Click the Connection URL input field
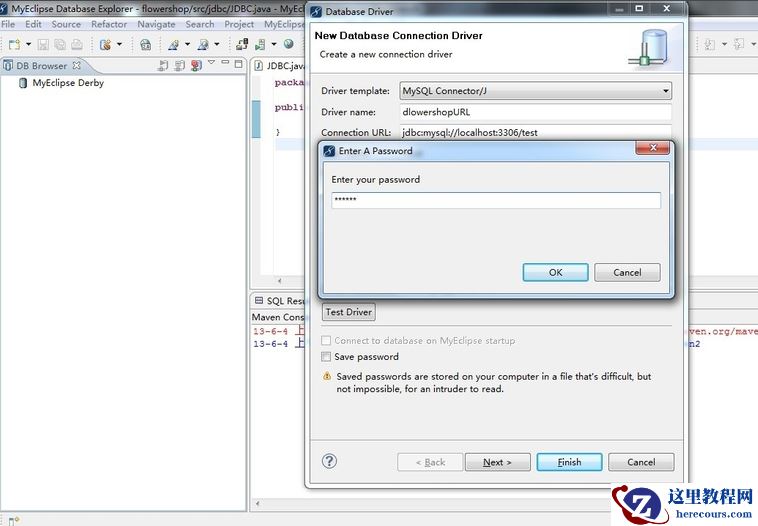758x526 pixels. [x=536, y=132]
